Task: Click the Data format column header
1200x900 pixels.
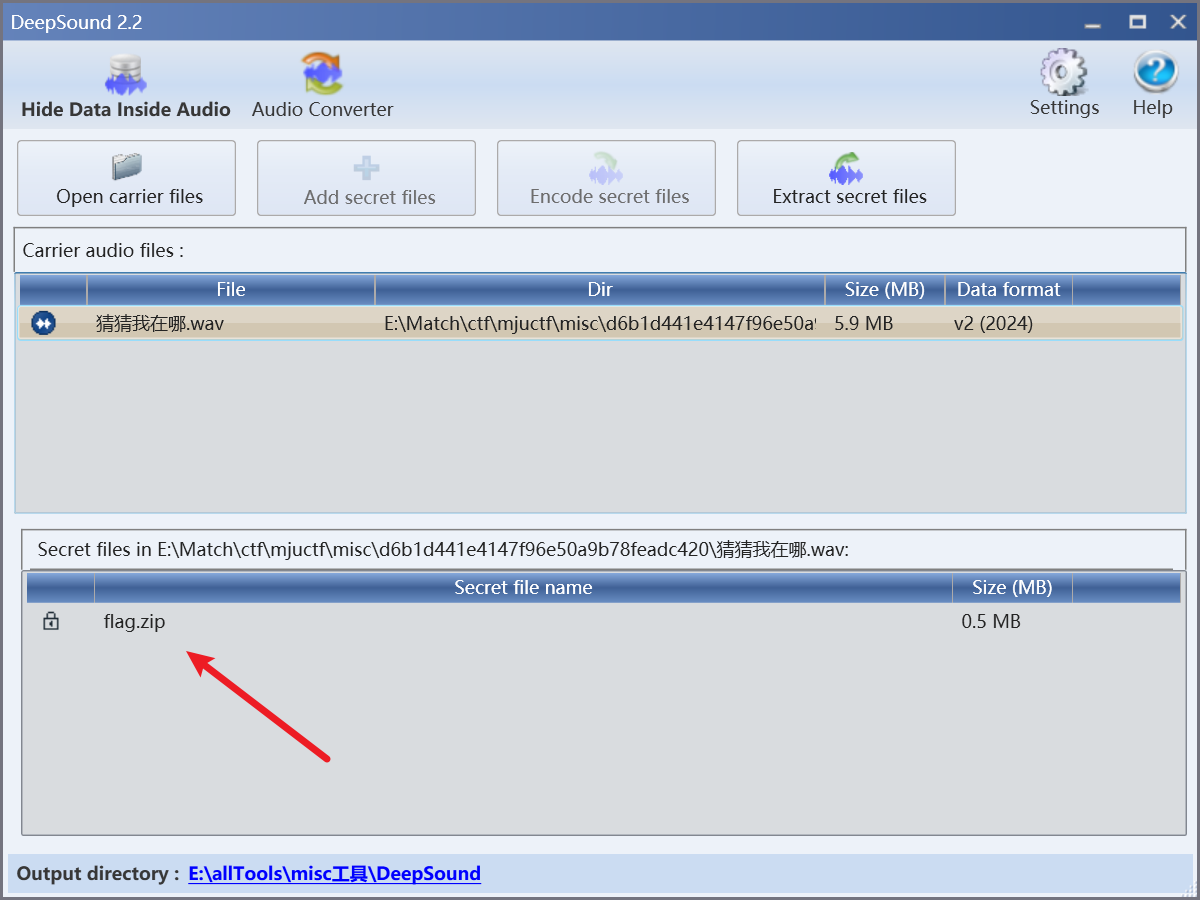Action: (x=1009, y=290)
